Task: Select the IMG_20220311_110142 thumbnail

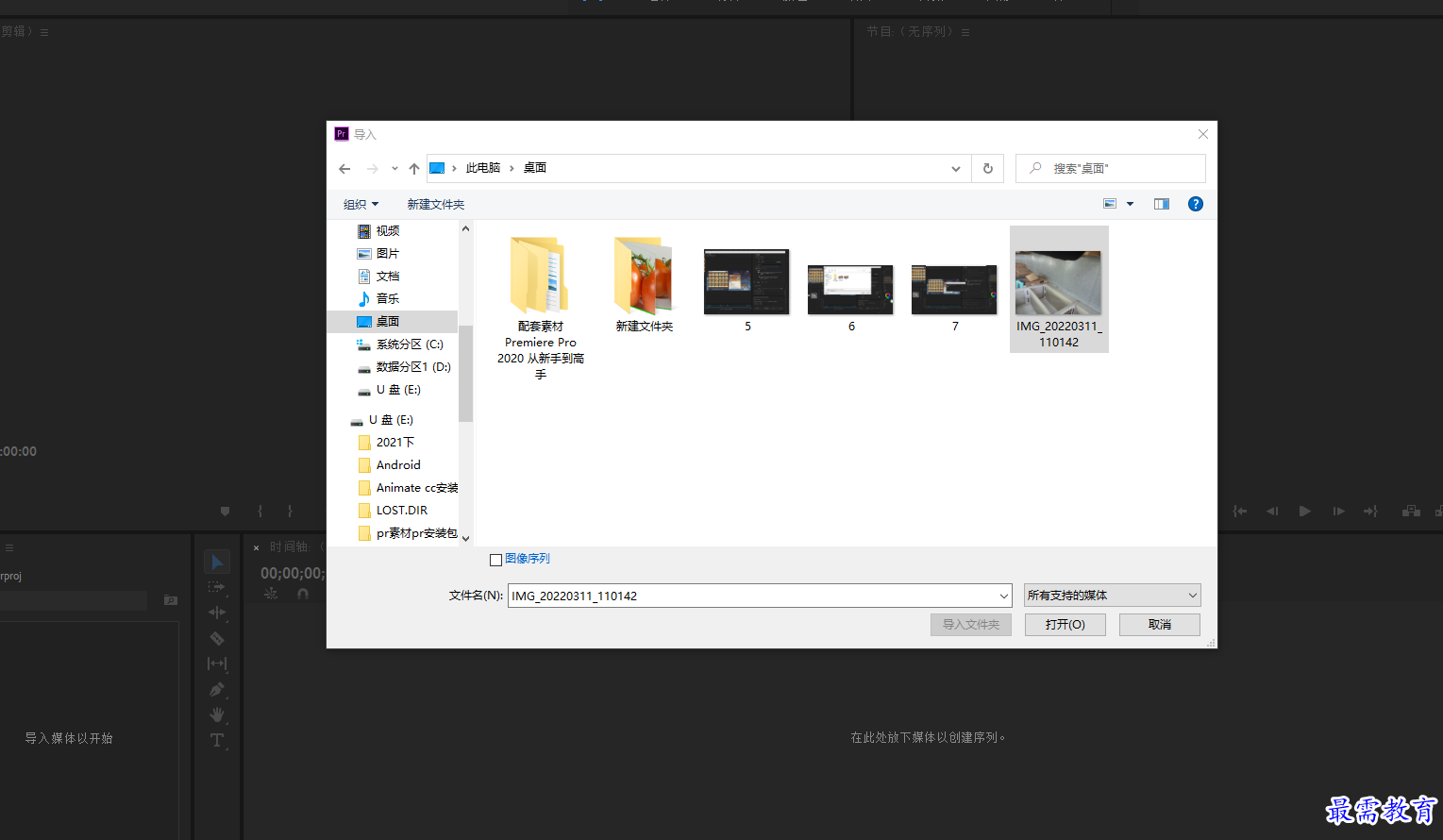Action: pyautogui.click(x=1059, y=290)
